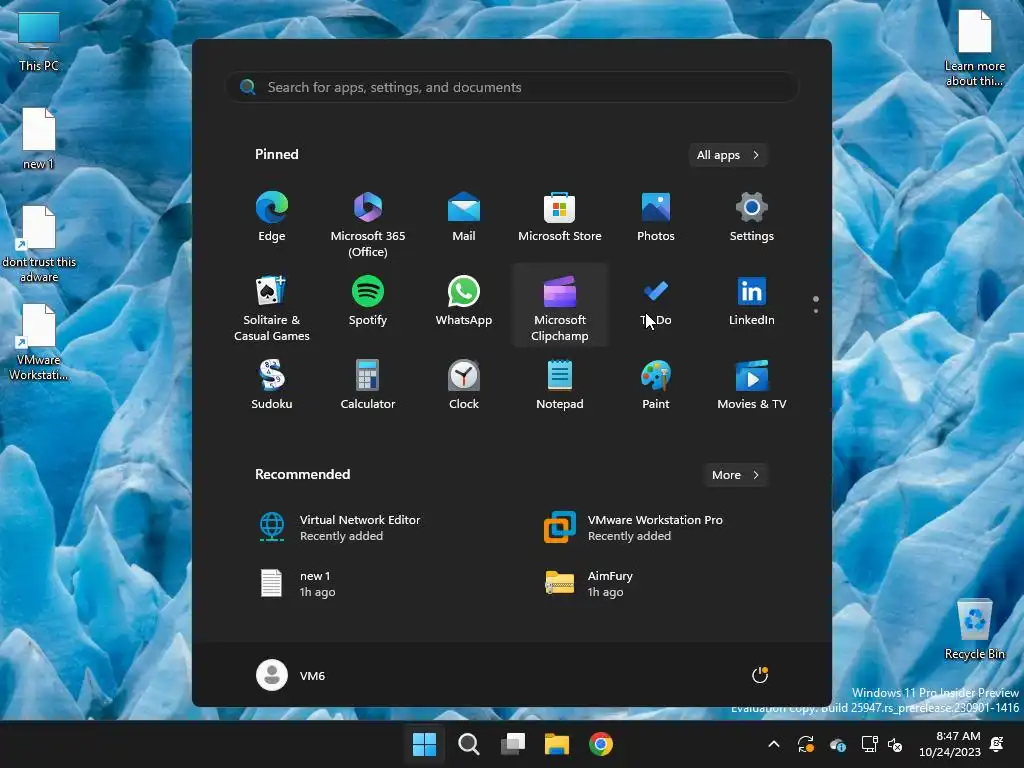The width and height of the screenshot is (1024, 768).
Task: Open the power options button
Action: coord(760,675)
